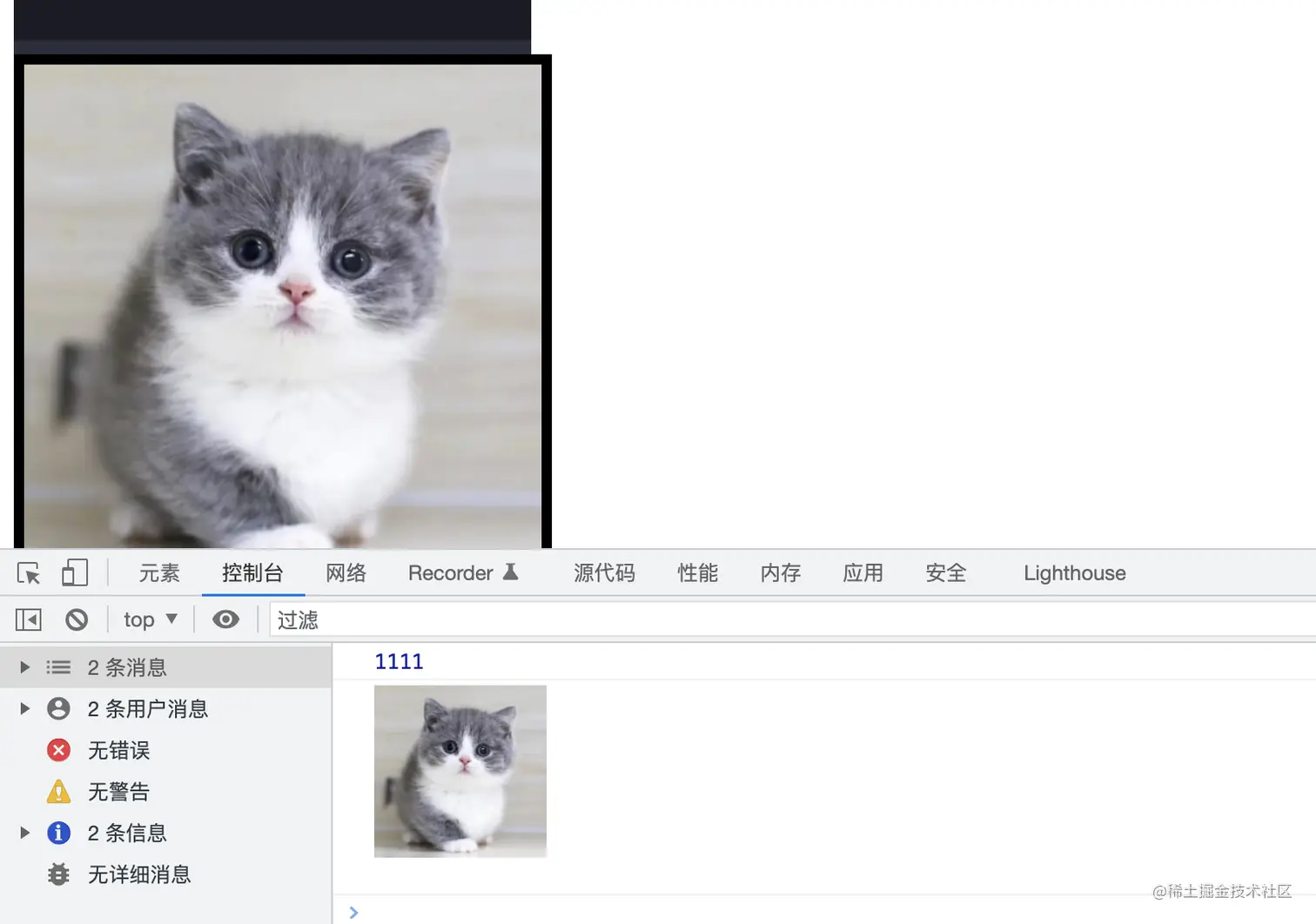Focus the 过滤 filter input

click(x=792, y=619)
